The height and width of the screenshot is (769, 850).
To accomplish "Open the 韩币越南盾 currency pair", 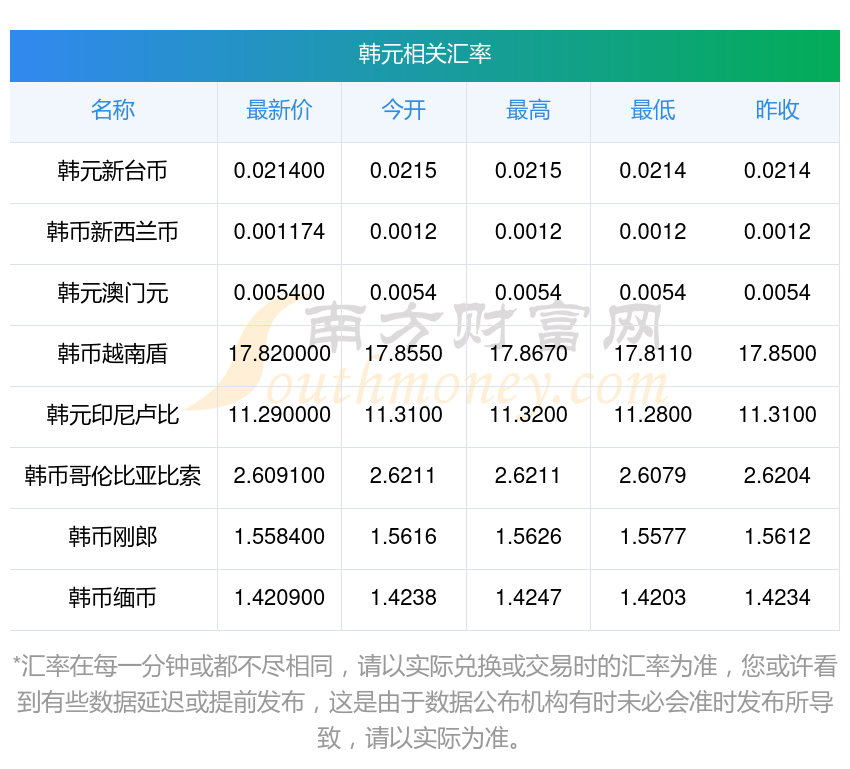I will click(113, 354).
